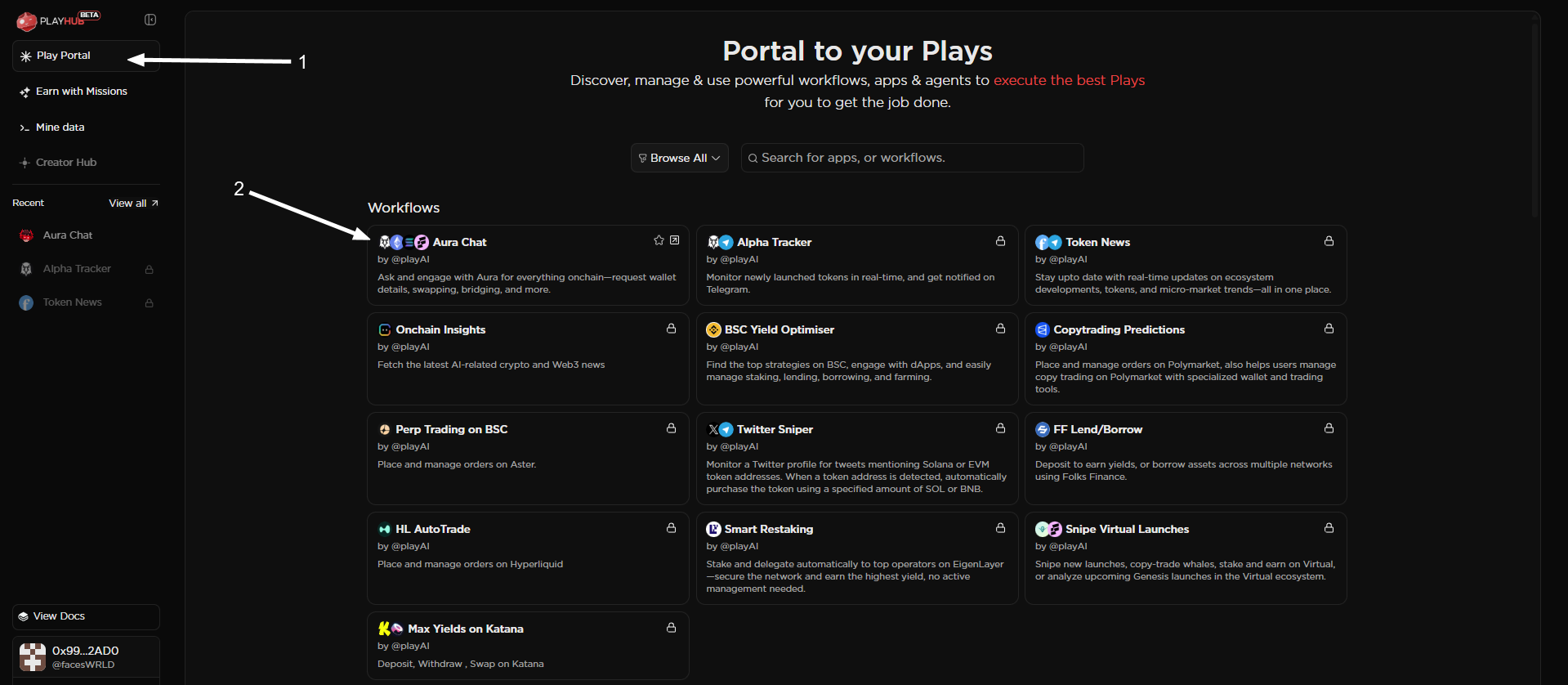Click lock icon on Twitter Sniper card
The width and height of the screenshot is (1568, 685).
coord(1000,428)
